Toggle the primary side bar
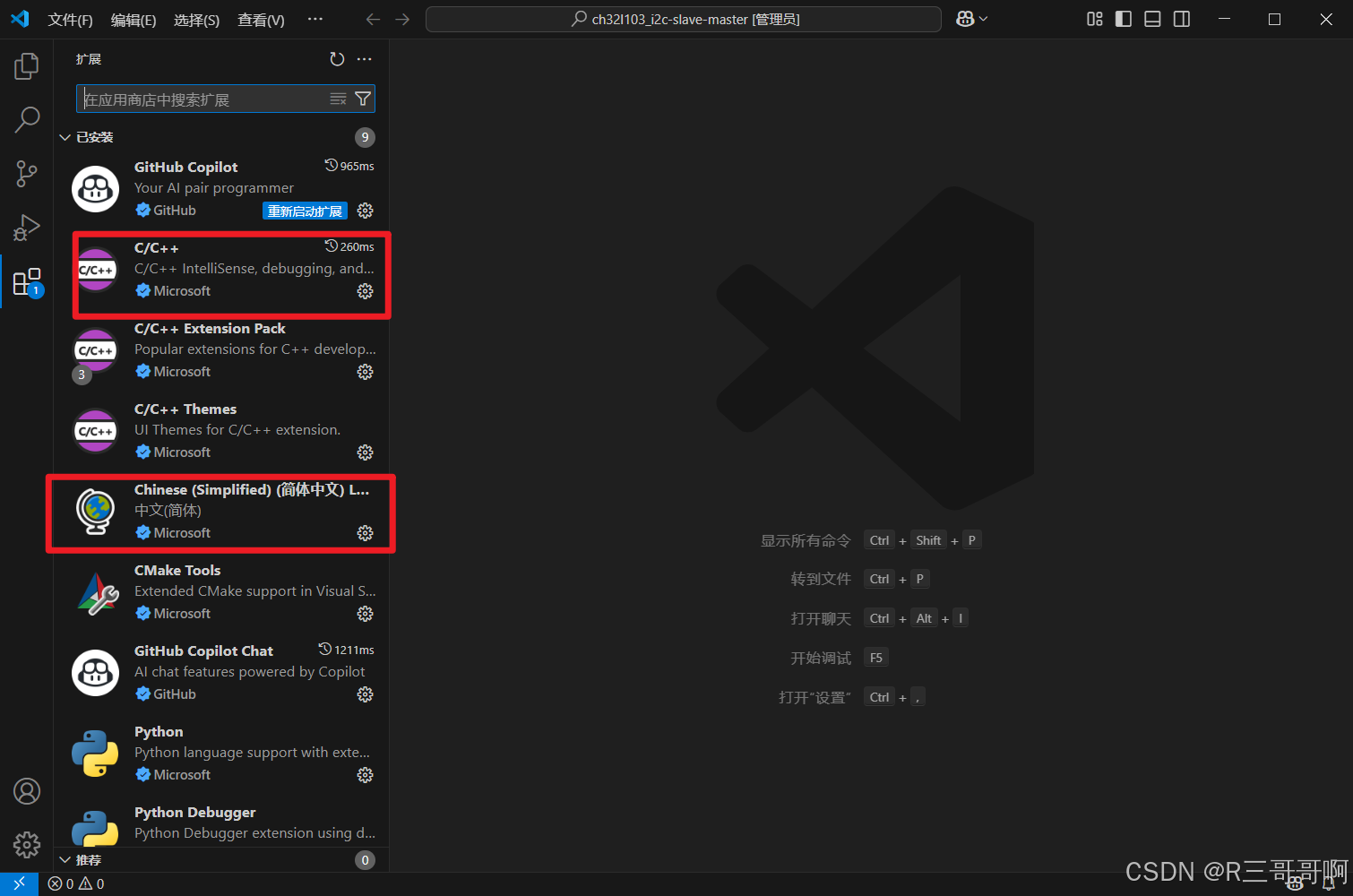 tap(1123, 19)
